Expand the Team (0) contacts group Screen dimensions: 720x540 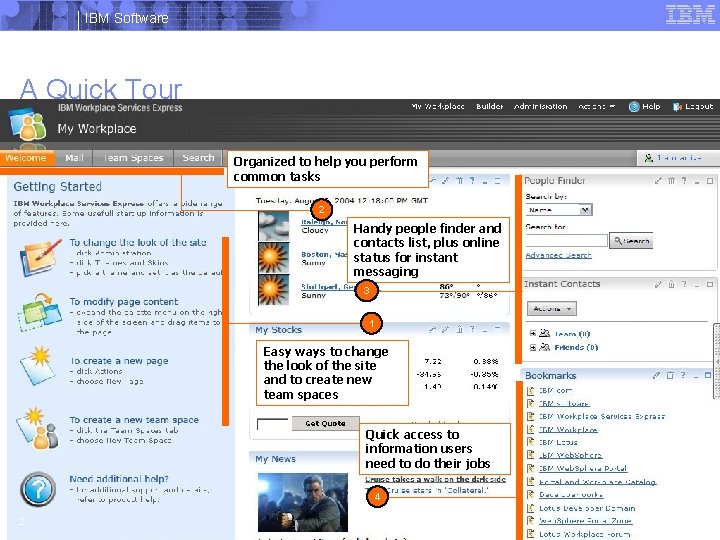pyautogui.click(x=533, y=333)
